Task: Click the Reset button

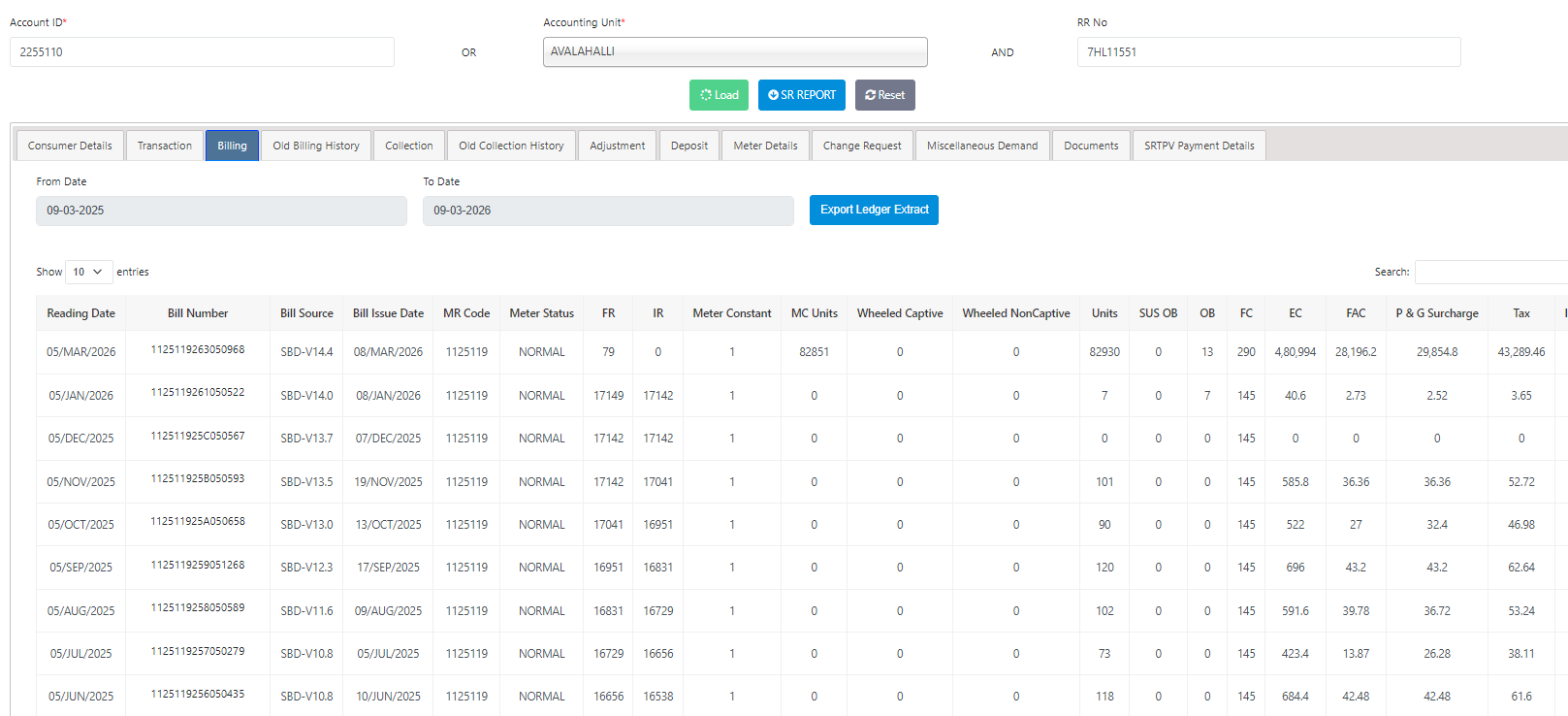Action: coord(884,95)
